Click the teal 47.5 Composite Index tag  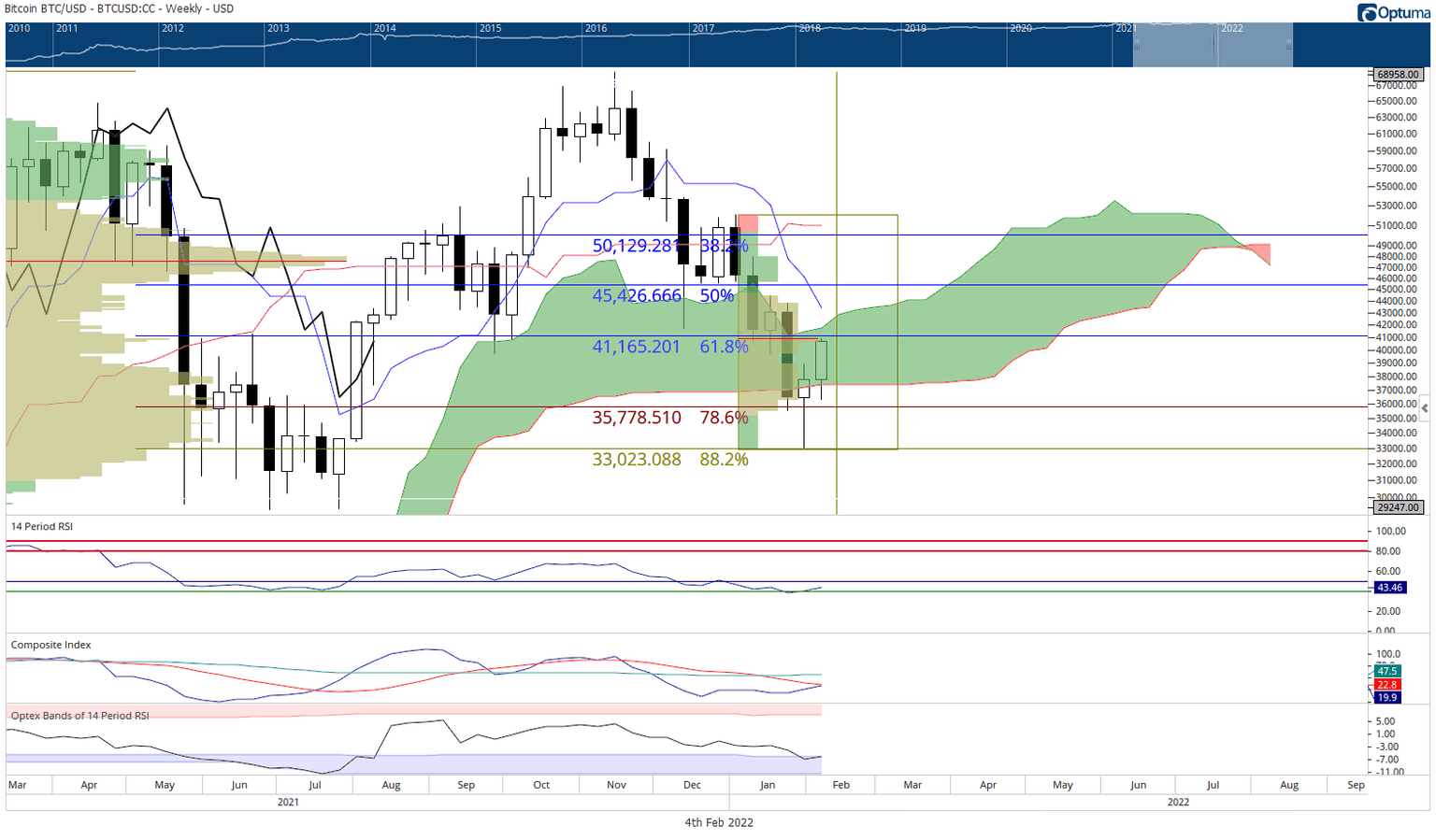point(1386,671)
